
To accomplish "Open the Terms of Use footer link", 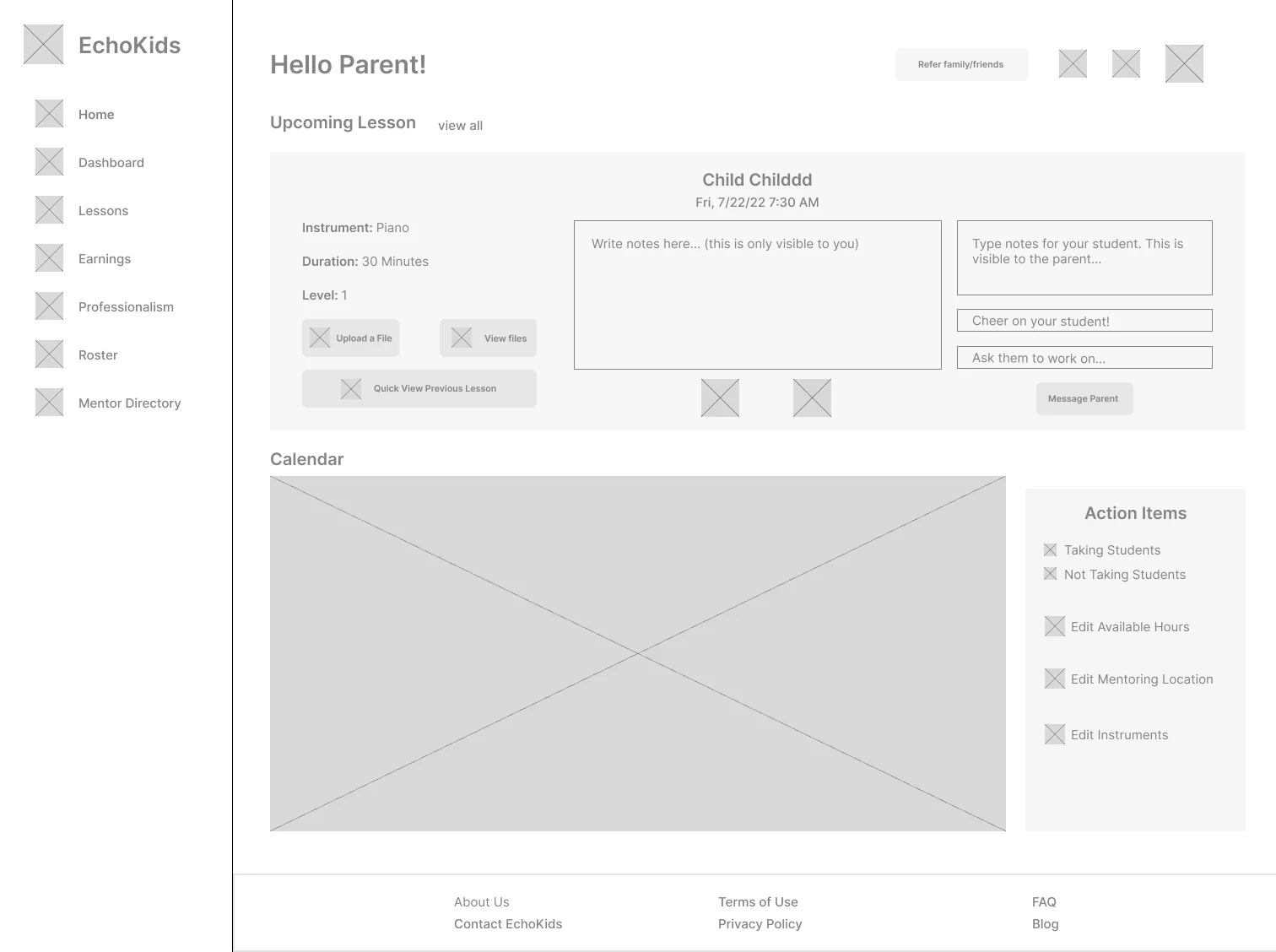I will coord(758,902).
